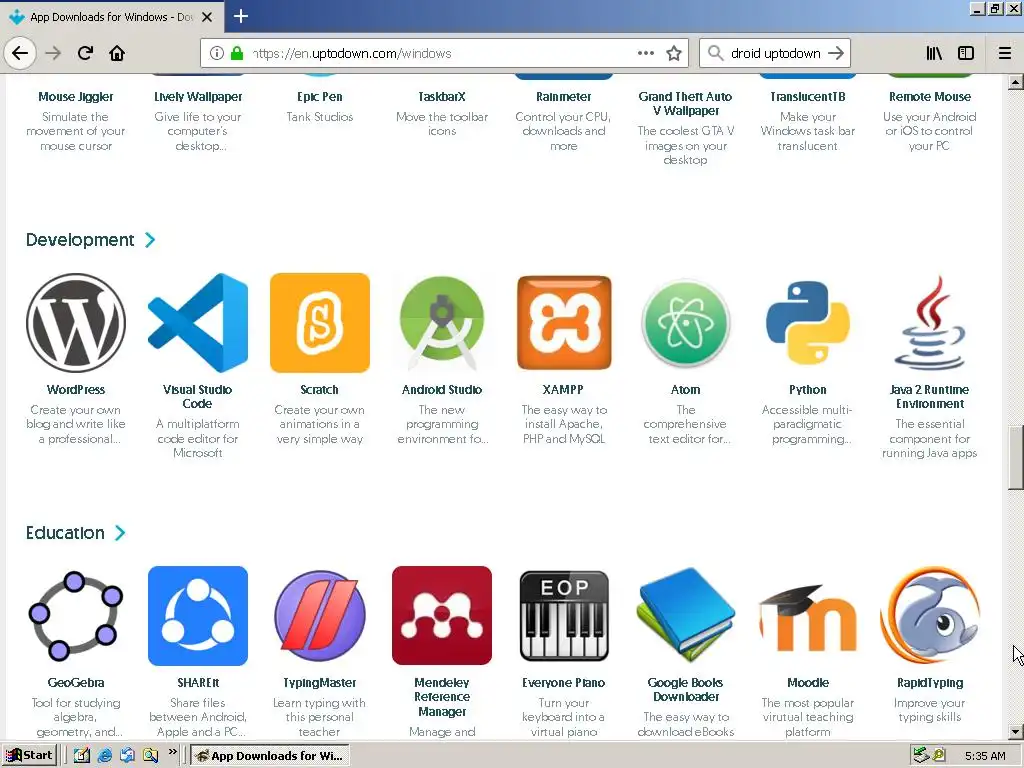Launch Internet Explorer from Quick Launch

(104, 756)
